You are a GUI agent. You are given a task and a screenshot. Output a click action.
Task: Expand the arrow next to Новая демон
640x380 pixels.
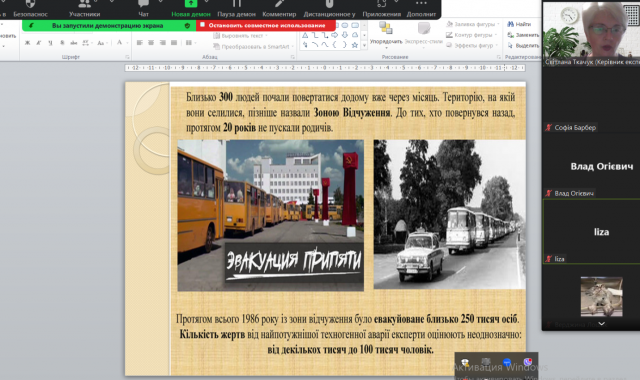click(x=207, y=2)
